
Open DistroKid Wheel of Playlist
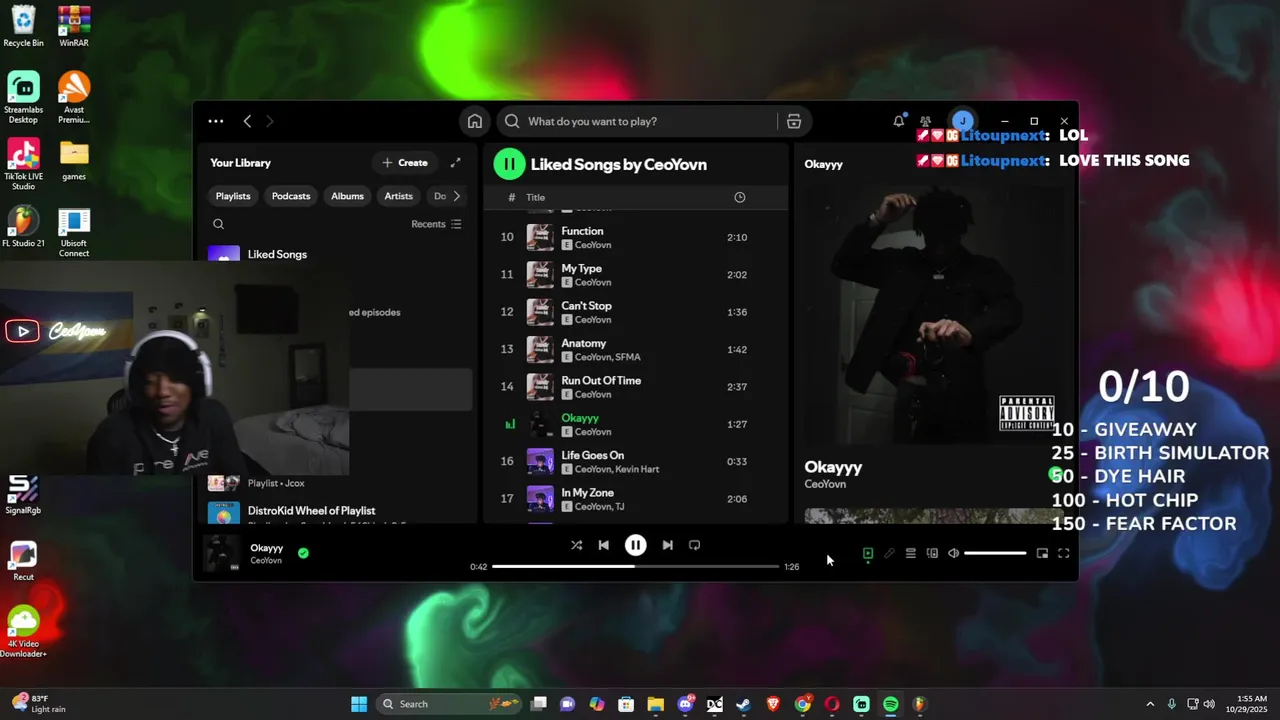(311, 510)
